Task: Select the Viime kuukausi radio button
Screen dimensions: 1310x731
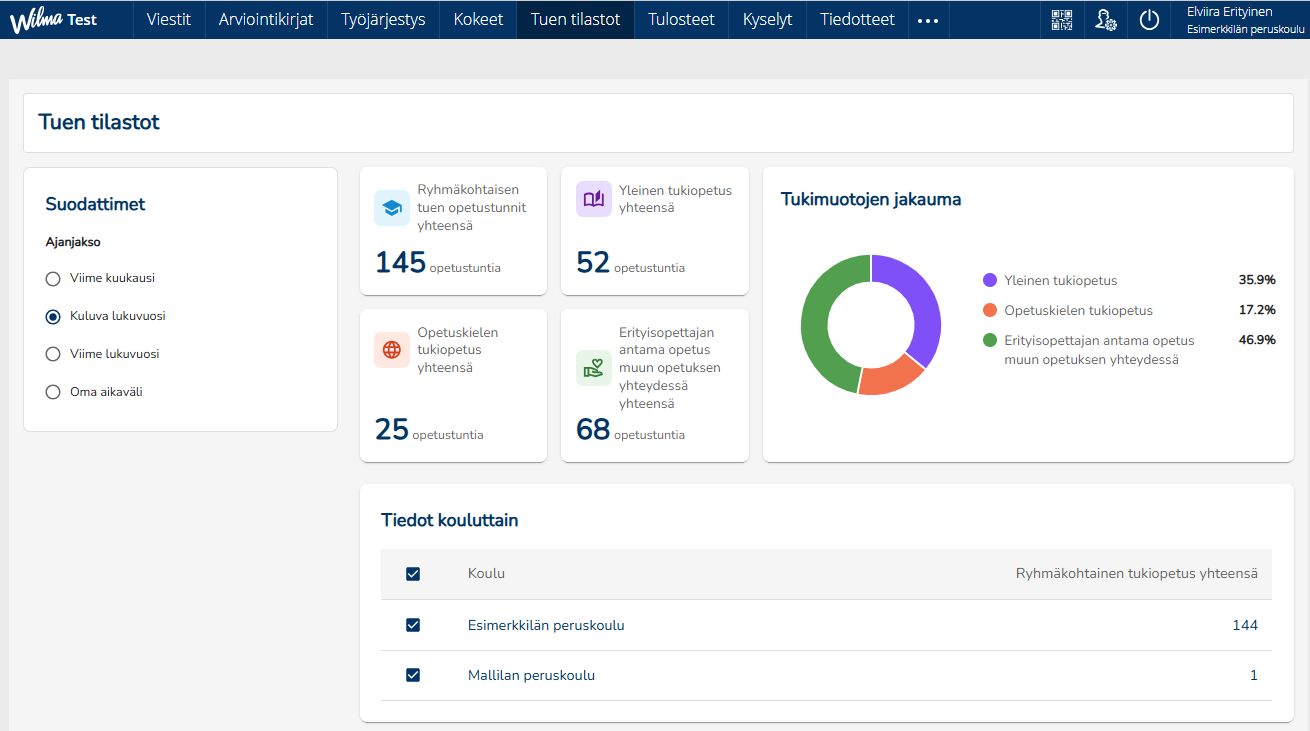Action: (54, 279)
